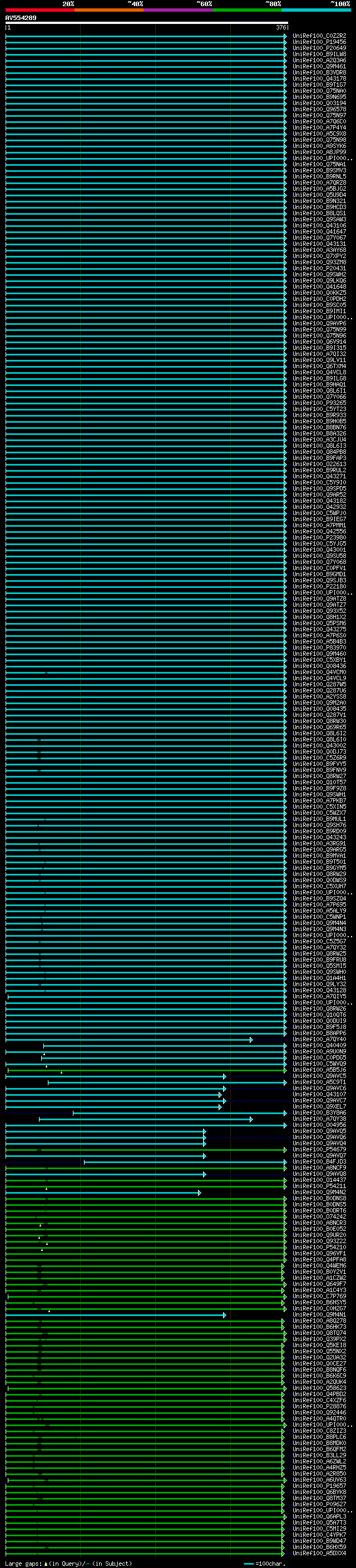The width and height of the screenshot is (356, 1568).
Task: Select the UniRef100_Q41647 label
Action: pos(319,231)
